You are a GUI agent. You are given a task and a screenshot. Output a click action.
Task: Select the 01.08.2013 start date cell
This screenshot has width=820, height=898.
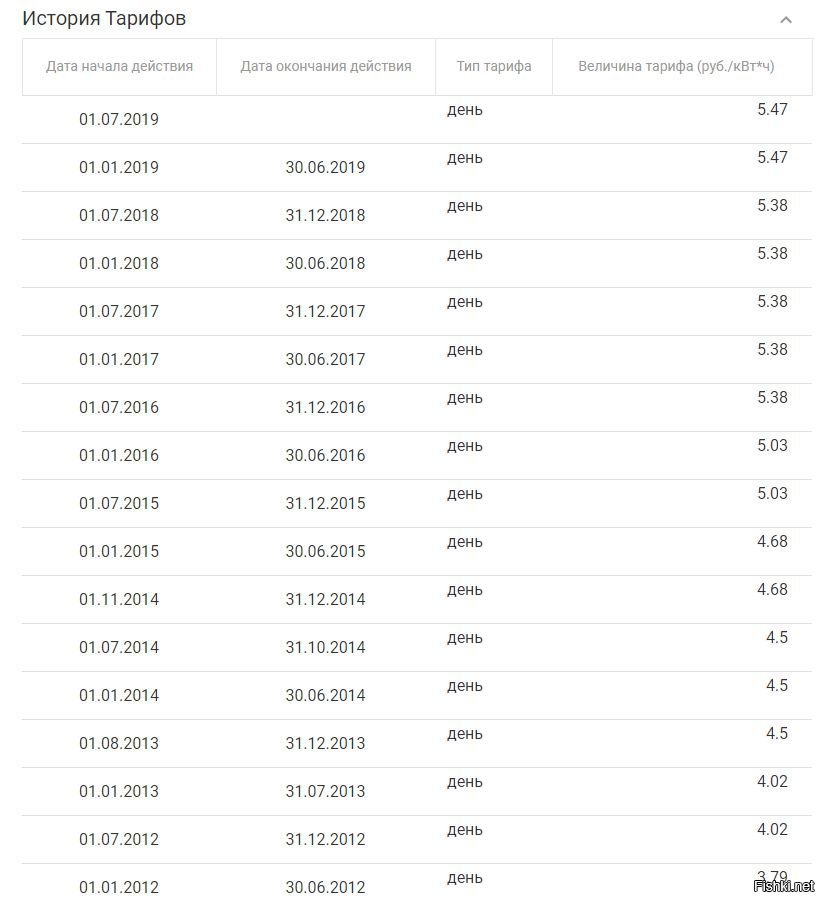point(119,743)
